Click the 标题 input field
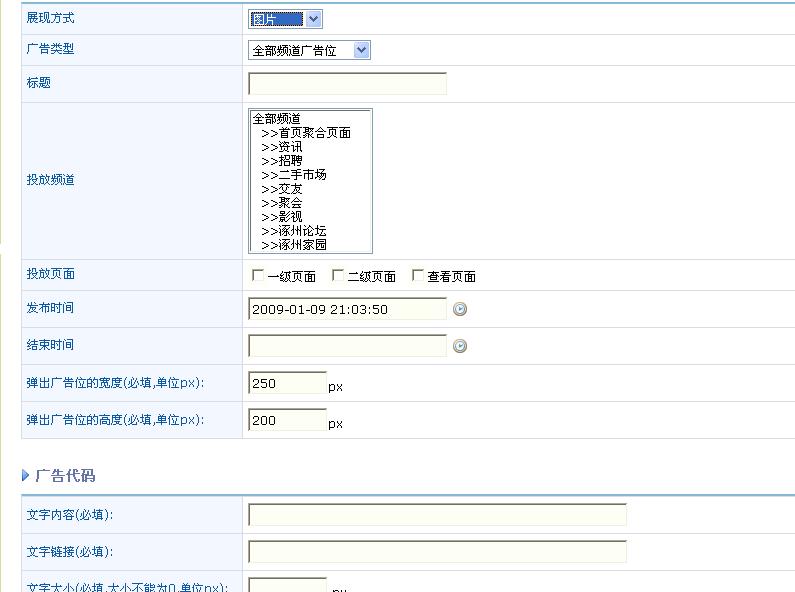Image resolution: width=795 pixels, height=592 pixels. (x=347, y=84)
